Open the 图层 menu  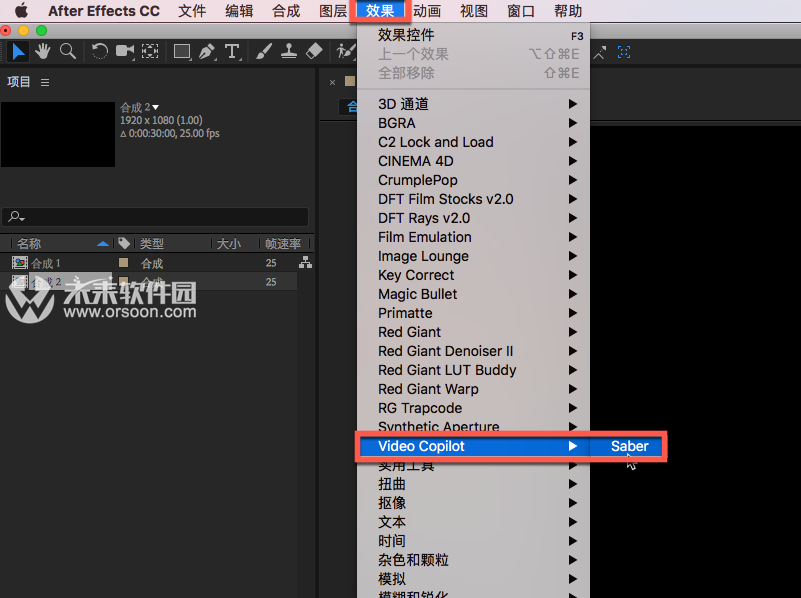pyautogui.click(x=333, y=11)
